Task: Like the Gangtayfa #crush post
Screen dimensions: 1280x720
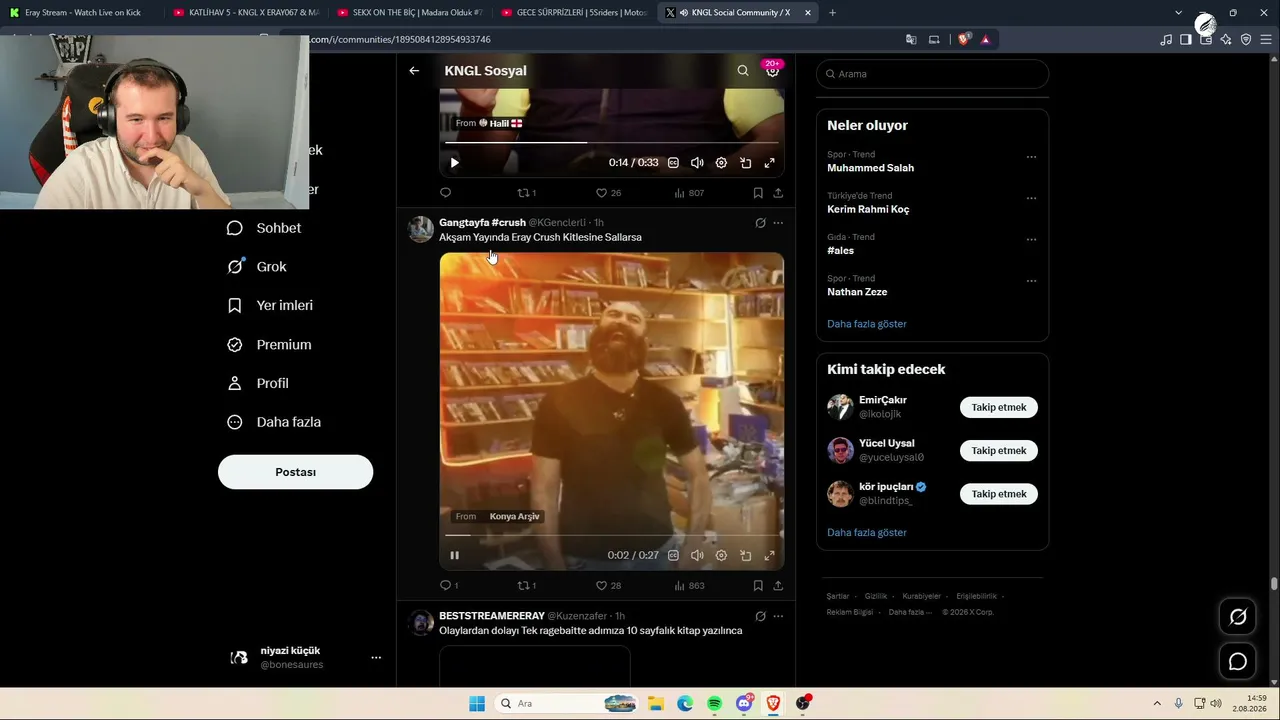Action: pos(608,586)
